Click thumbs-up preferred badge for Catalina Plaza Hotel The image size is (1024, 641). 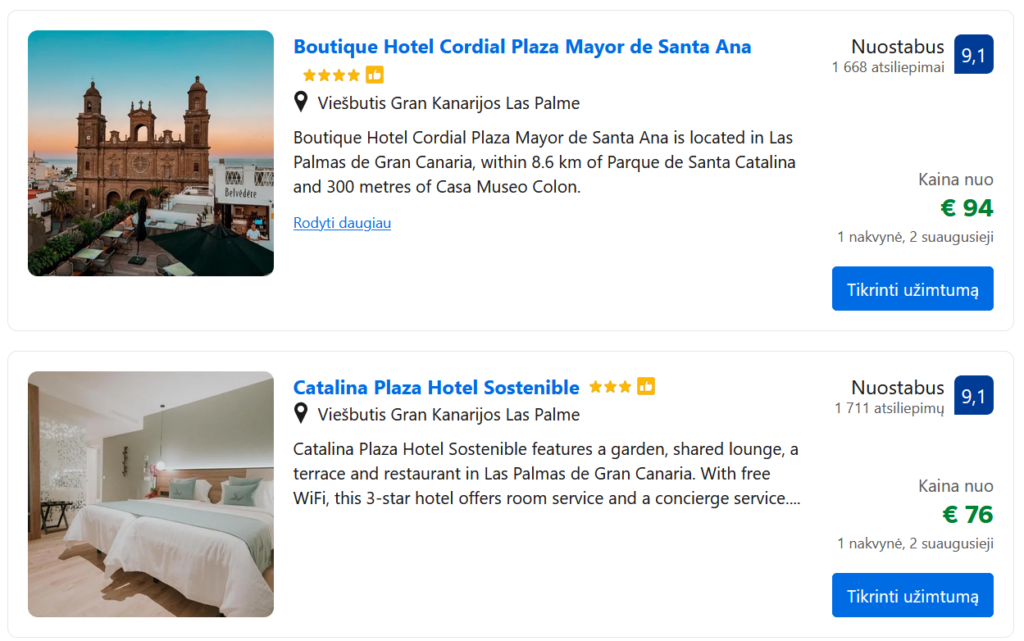[646, 387]
